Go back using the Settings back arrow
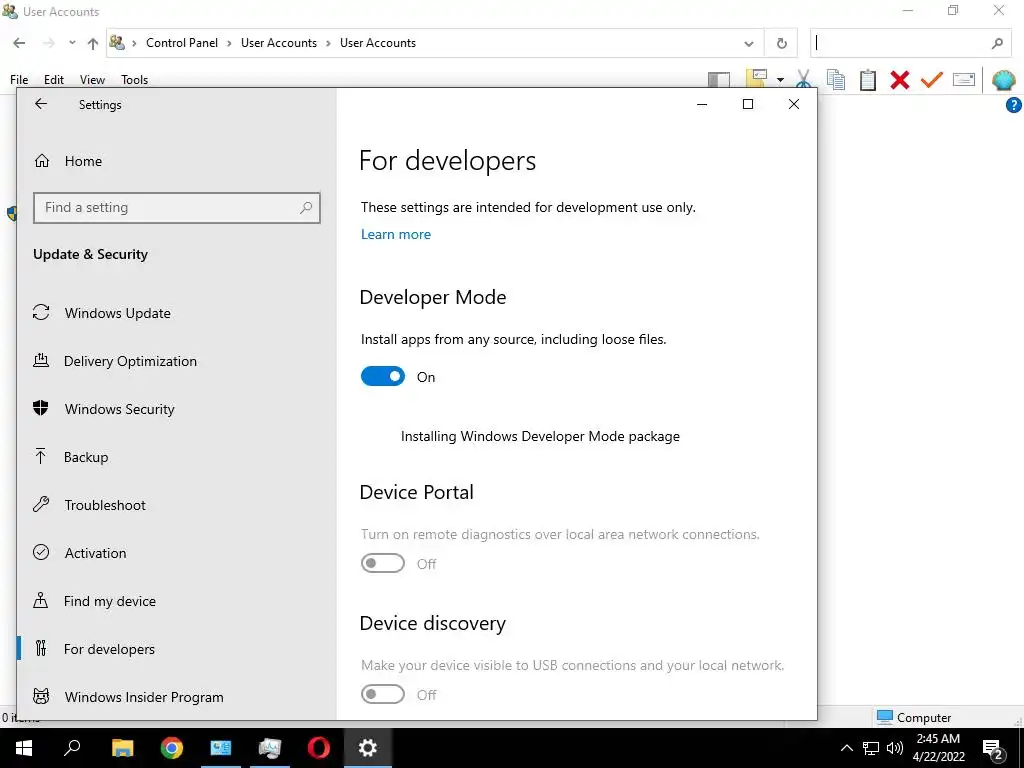Screen dimensions: 1024x768 41,104
